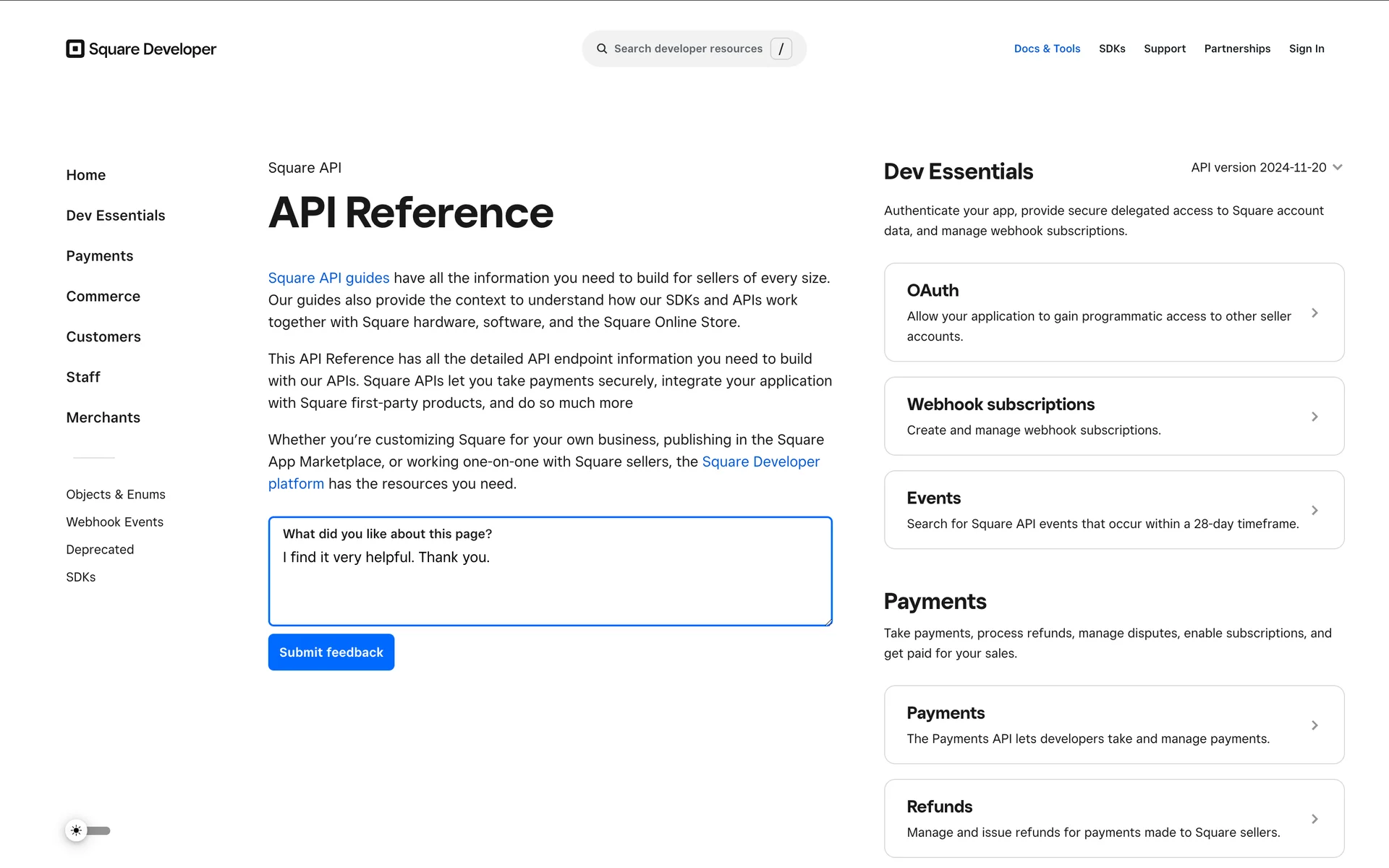The height and width of the screenshot is (868, 1389).
Task: Click the OAuth card chevron arrow
Action: (x=1314, y=313)
